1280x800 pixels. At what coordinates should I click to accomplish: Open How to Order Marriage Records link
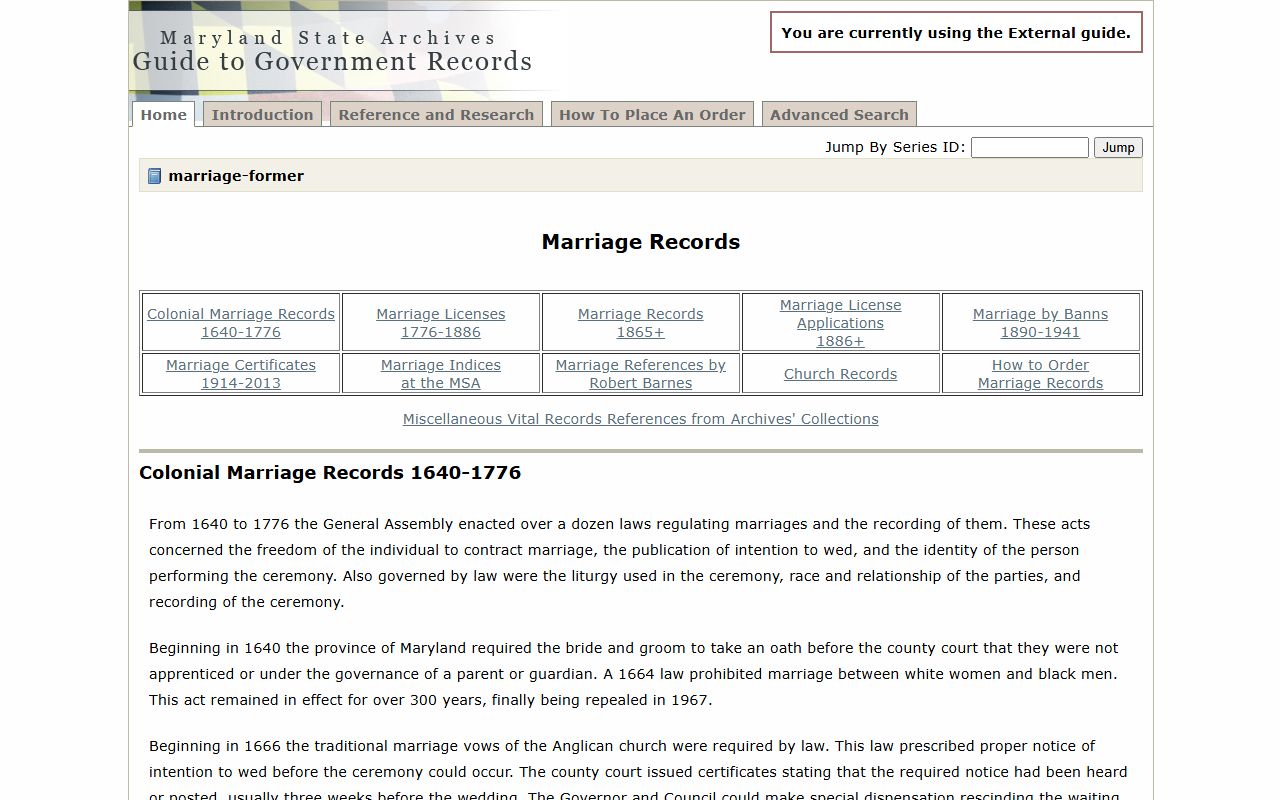point(1041,374)
